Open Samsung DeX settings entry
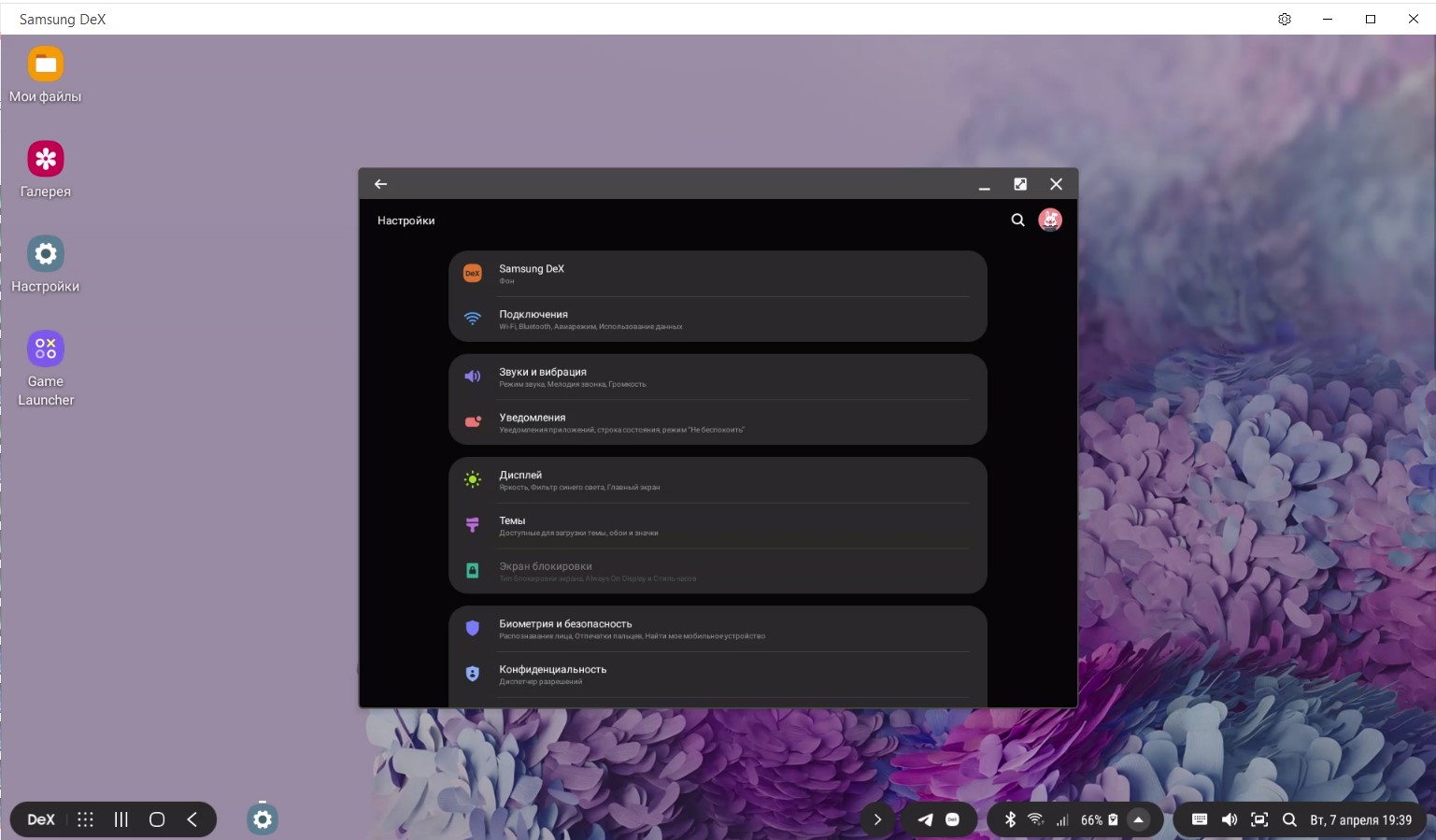This screenshot has height=840, width=1436. pos(718,274)
